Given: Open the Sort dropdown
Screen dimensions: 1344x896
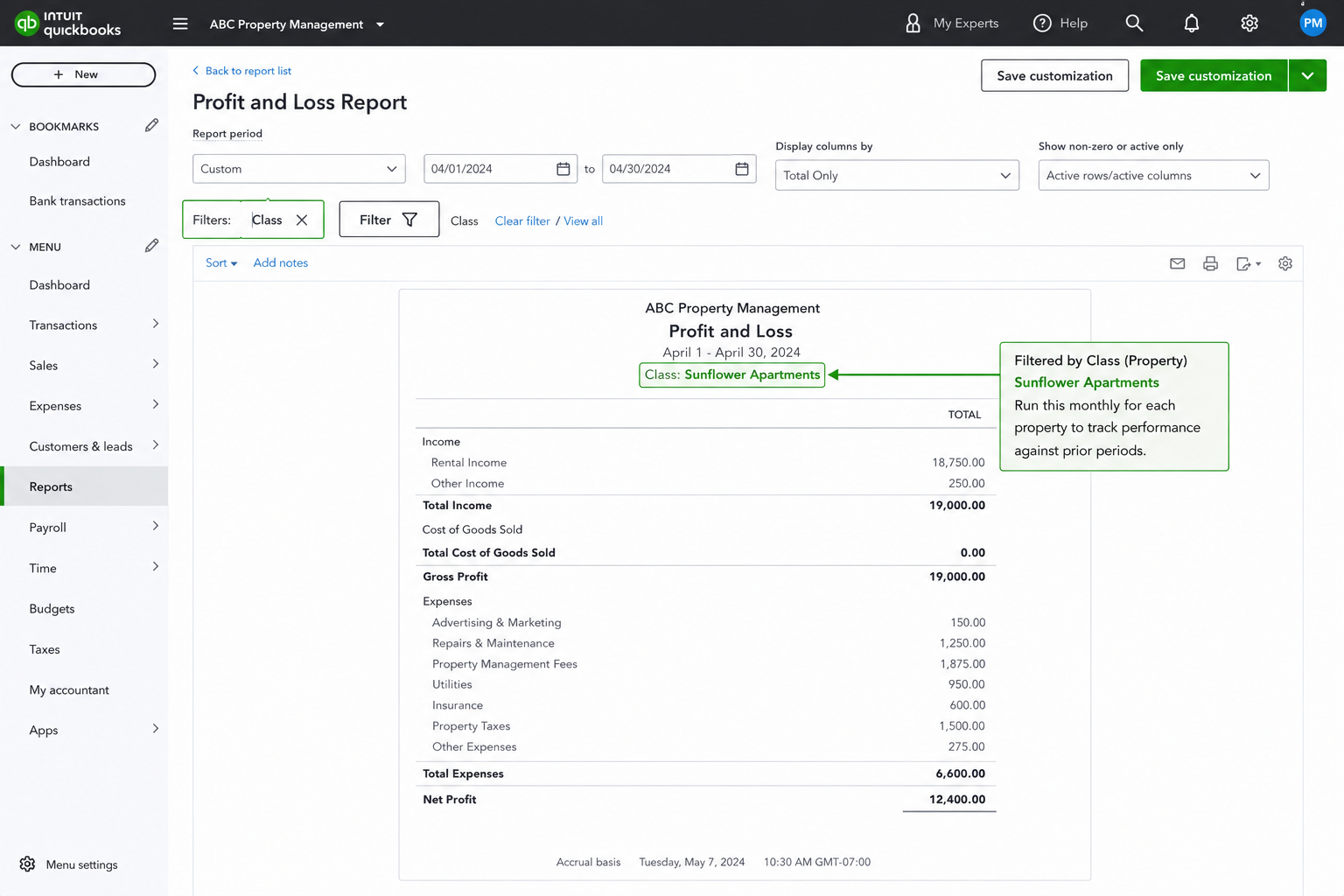Looking at the screenshot, I should pyautogui.click(x=221, y=262).
